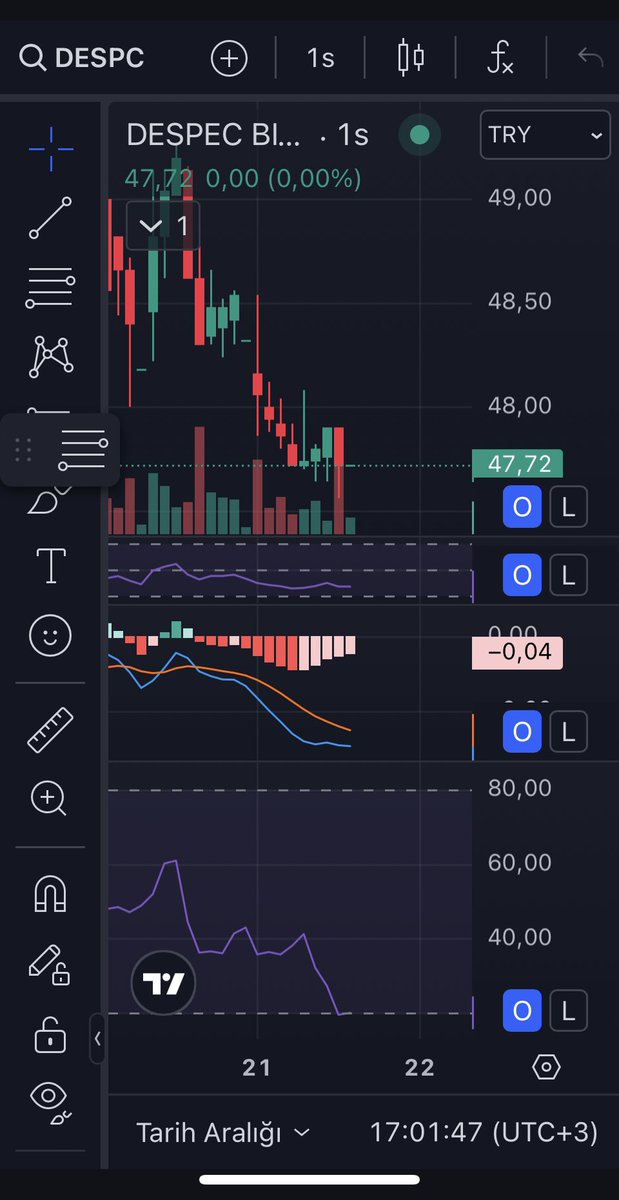Add a symbol to compare with plus icon
Image resolution: width=619 pixels, height=1200 pixels.
(x=229, y=58)
